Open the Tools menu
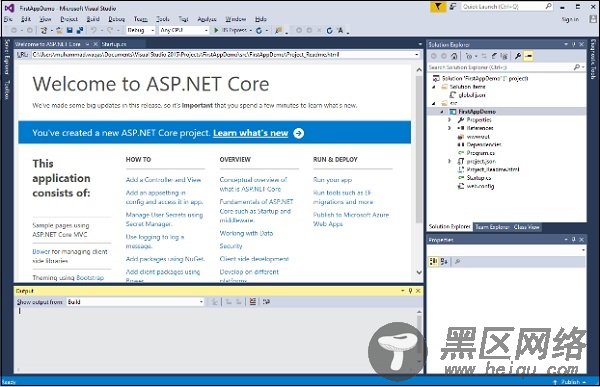600x387 pixels. [x=163, y=19]
